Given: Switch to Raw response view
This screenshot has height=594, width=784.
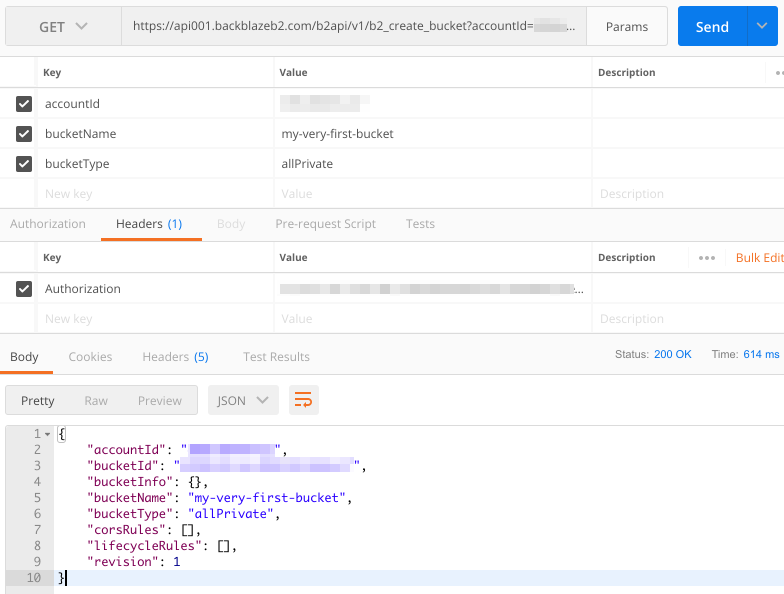Looking at the screenshot, I should coord(96,400).
